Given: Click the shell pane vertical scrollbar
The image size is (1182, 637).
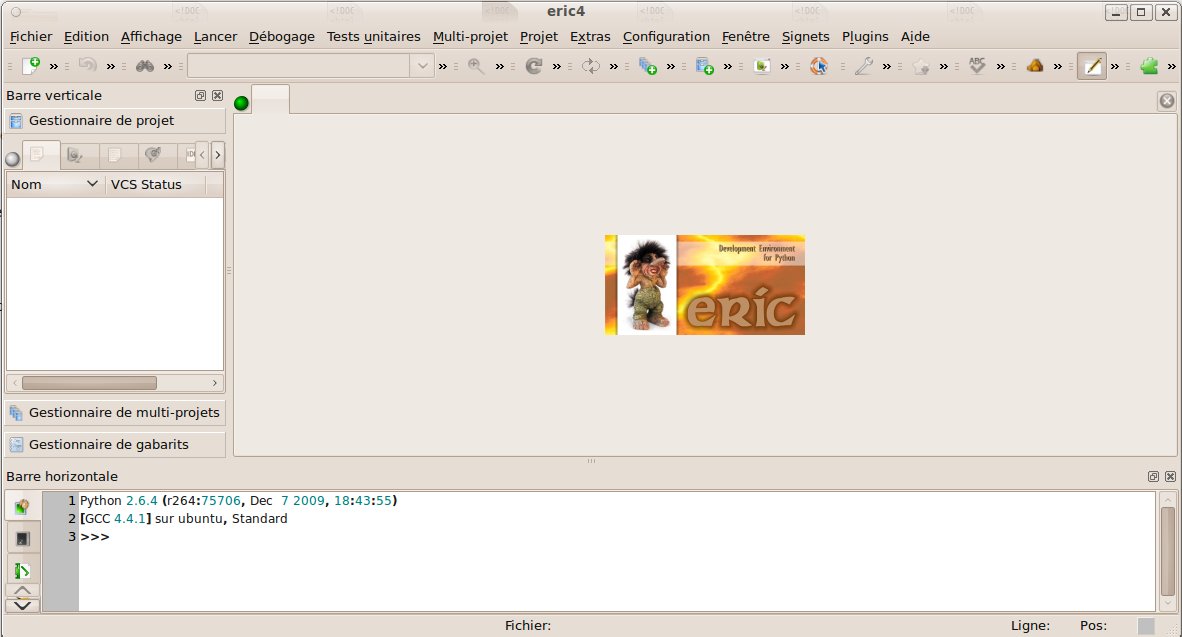Looking at the screenshot, I should point(1168,551).
